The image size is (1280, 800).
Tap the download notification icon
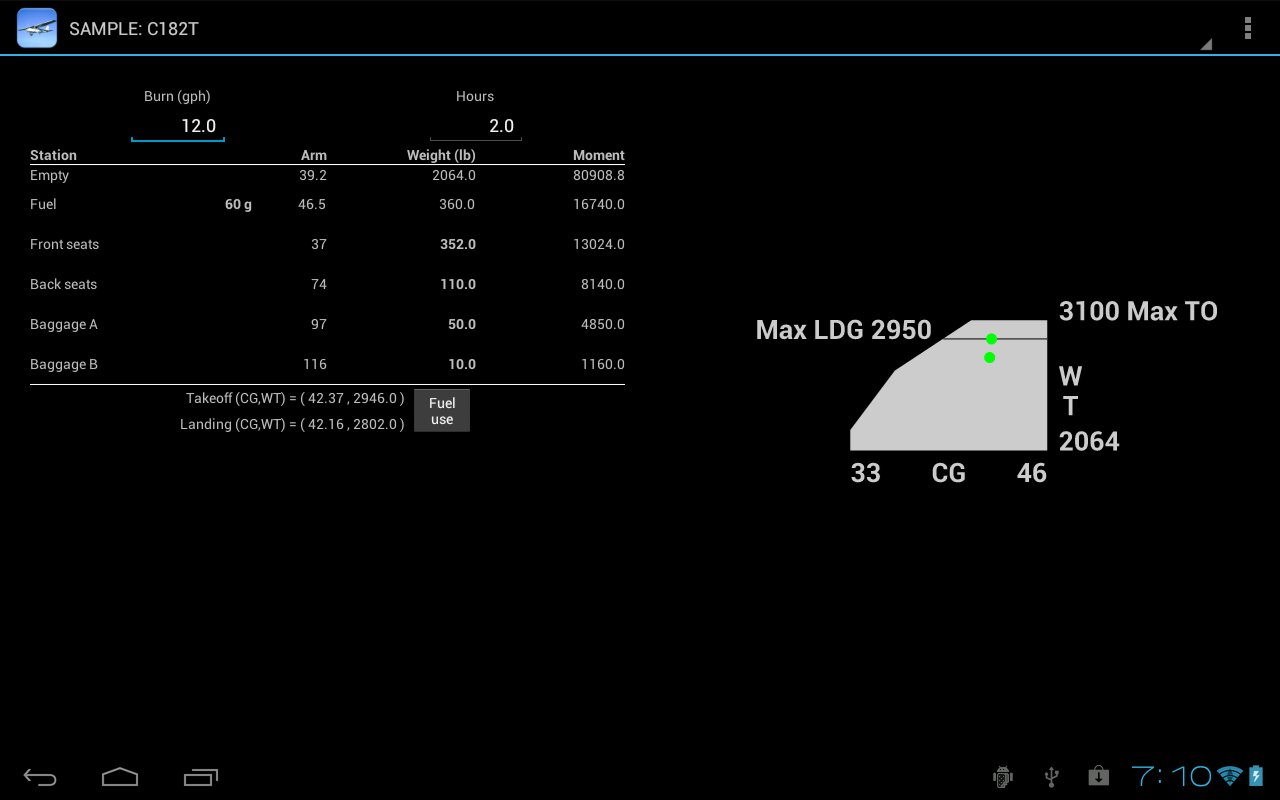click(1098, 776)
